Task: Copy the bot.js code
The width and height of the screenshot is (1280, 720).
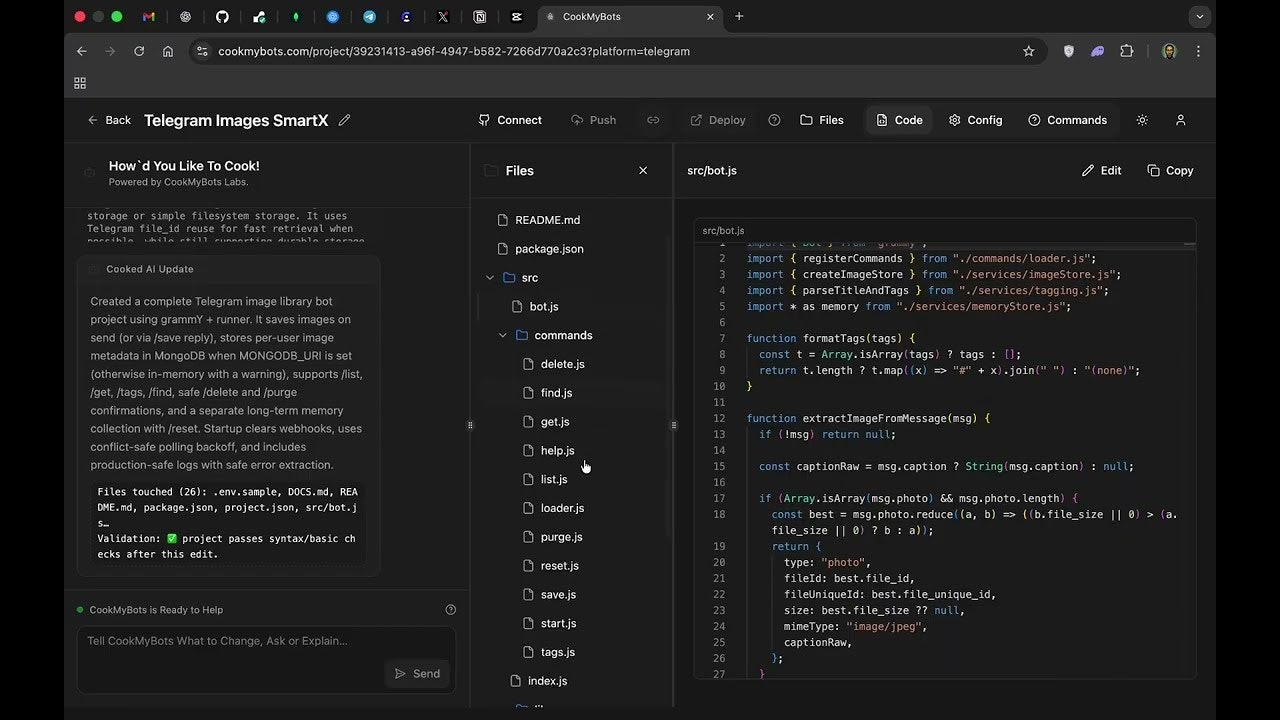Action: coord(1170,171)
